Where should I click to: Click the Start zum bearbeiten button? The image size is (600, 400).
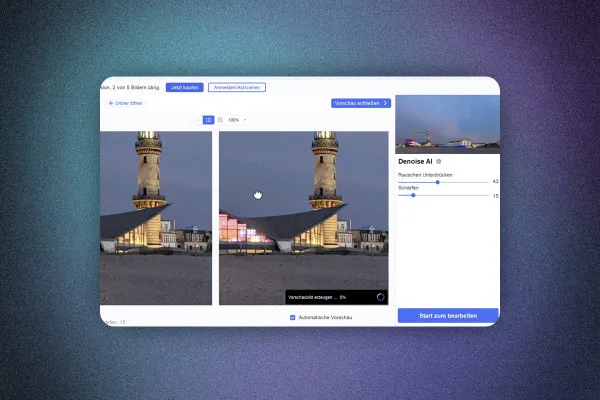coord(448,316)
